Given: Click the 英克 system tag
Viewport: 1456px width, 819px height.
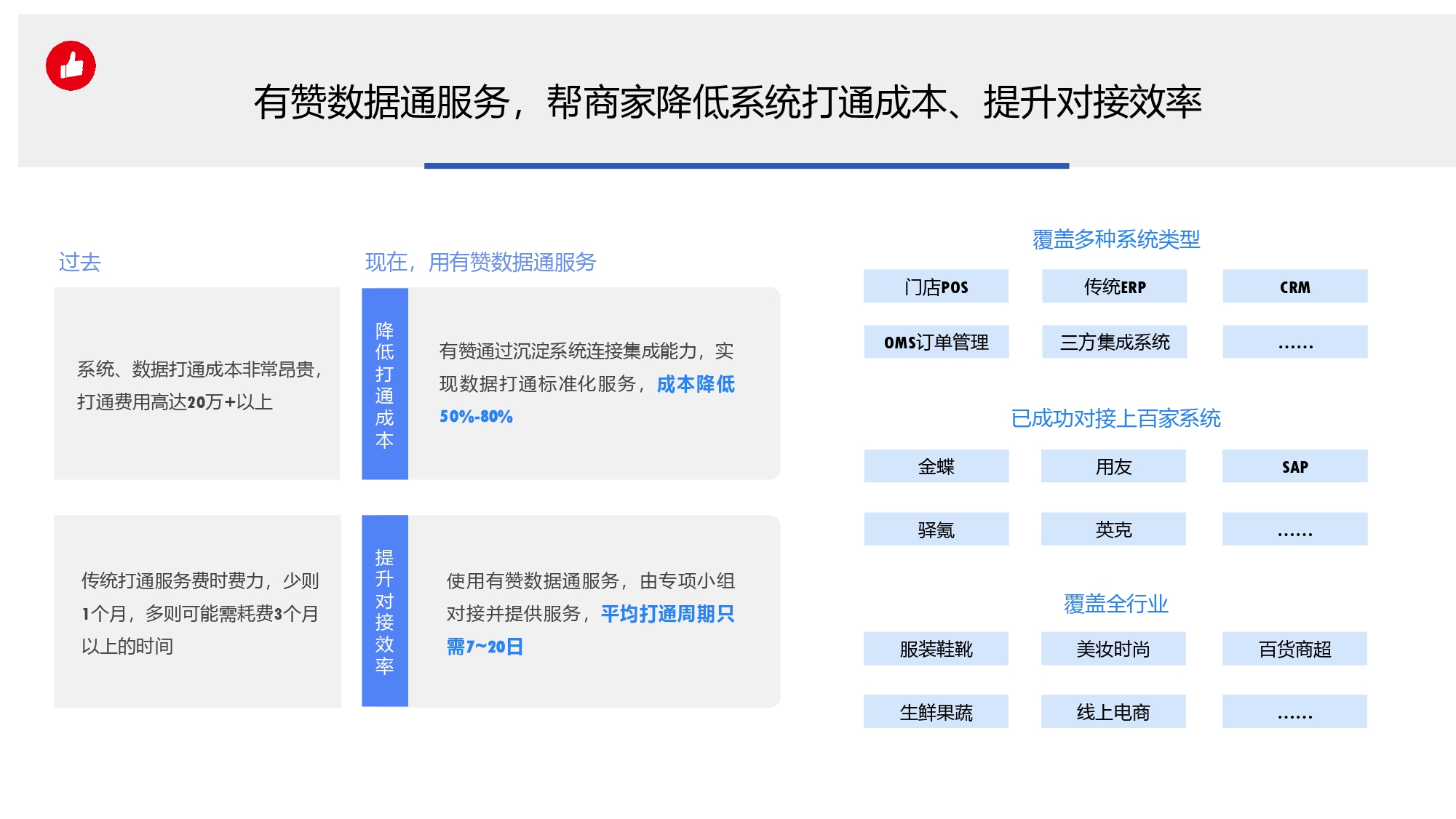Looking at the screenshot, I should pos(1113,530).
